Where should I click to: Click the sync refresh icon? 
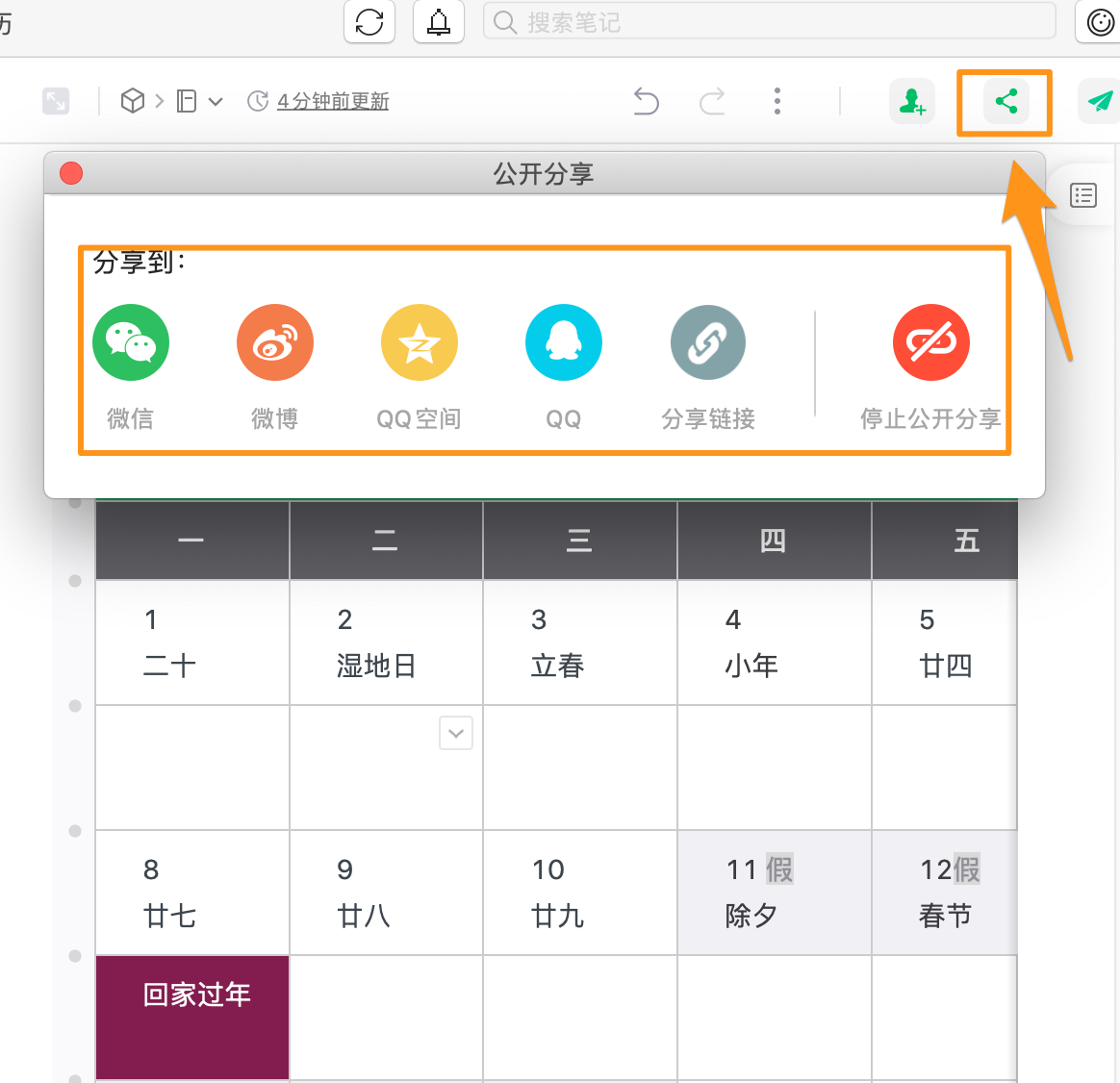(x=369, y=22)
